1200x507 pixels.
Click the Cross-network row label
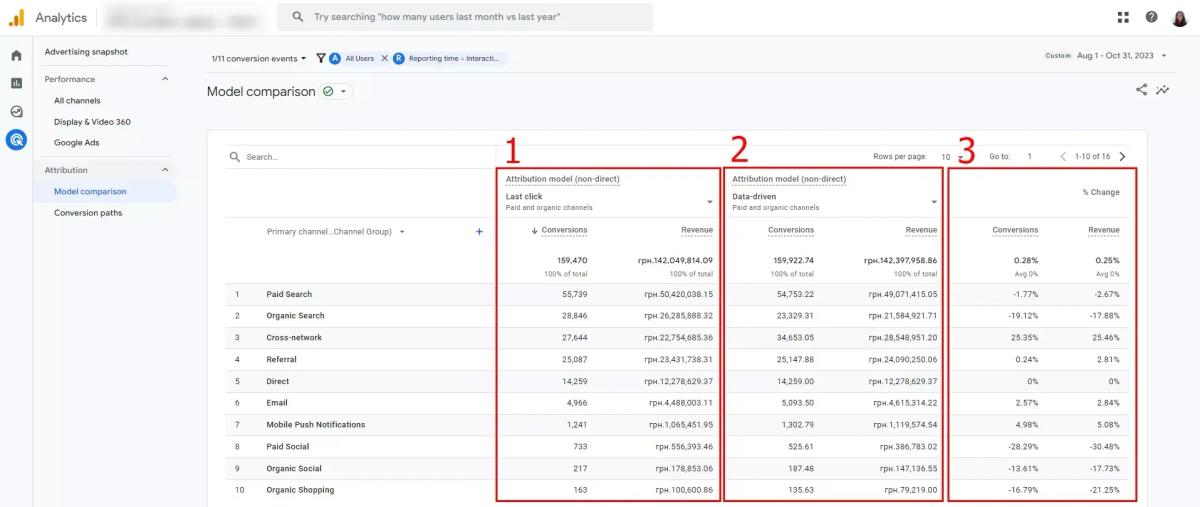(294, 338)
